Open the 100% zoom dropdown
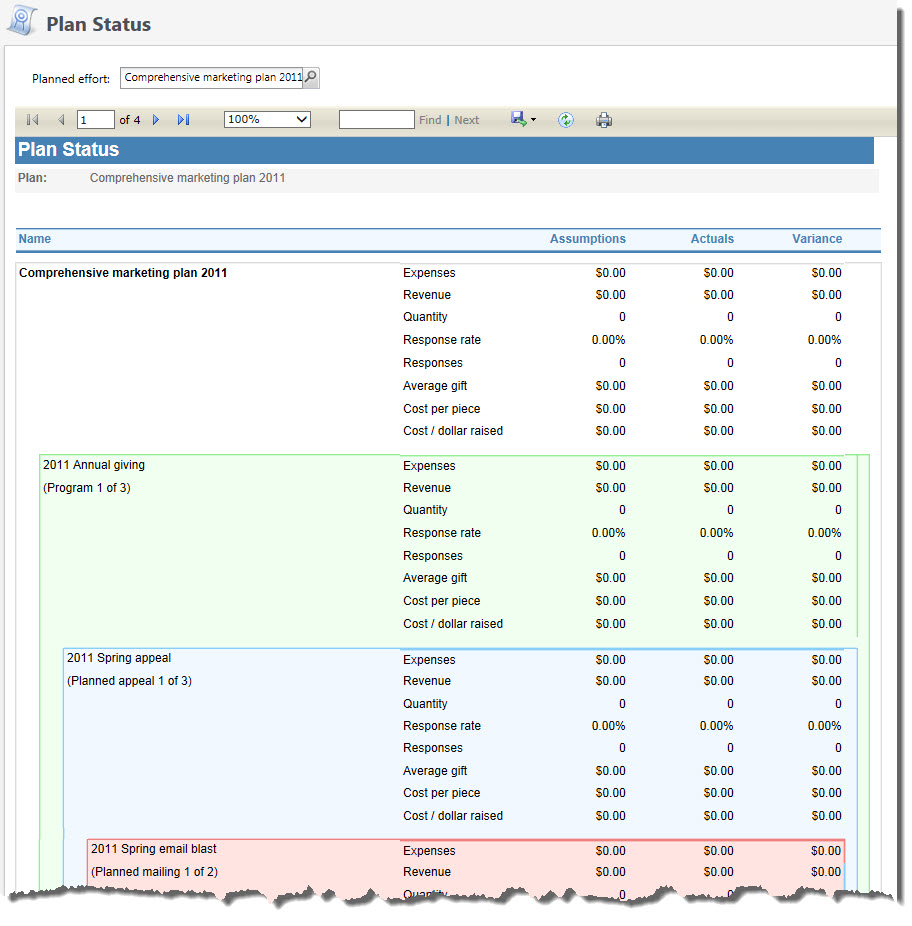The image size is (912, 926). tap(267, 119)
